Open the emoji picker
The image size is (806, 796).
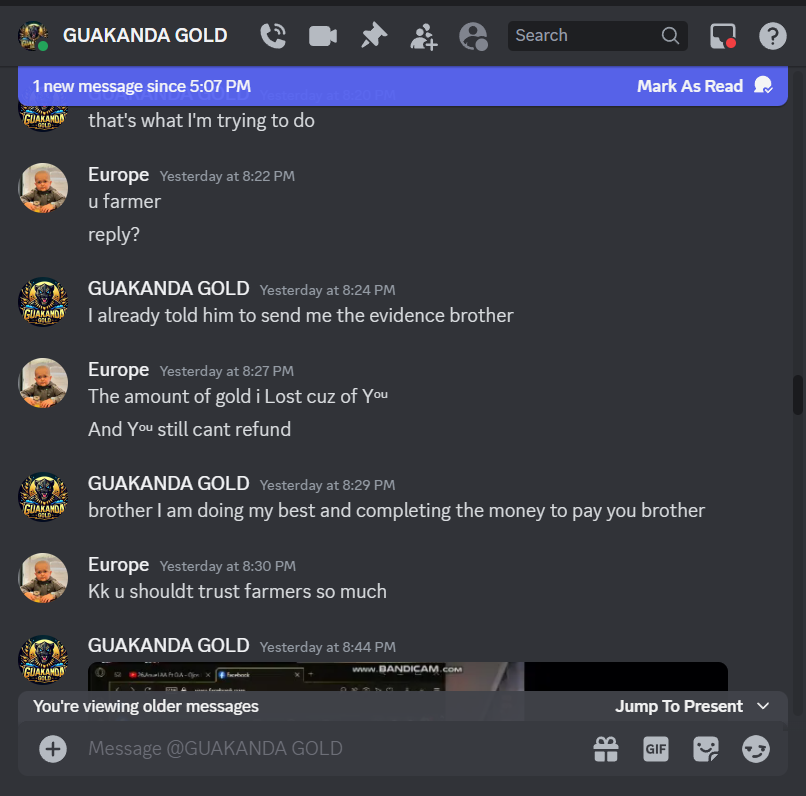[x=756, y=749]
